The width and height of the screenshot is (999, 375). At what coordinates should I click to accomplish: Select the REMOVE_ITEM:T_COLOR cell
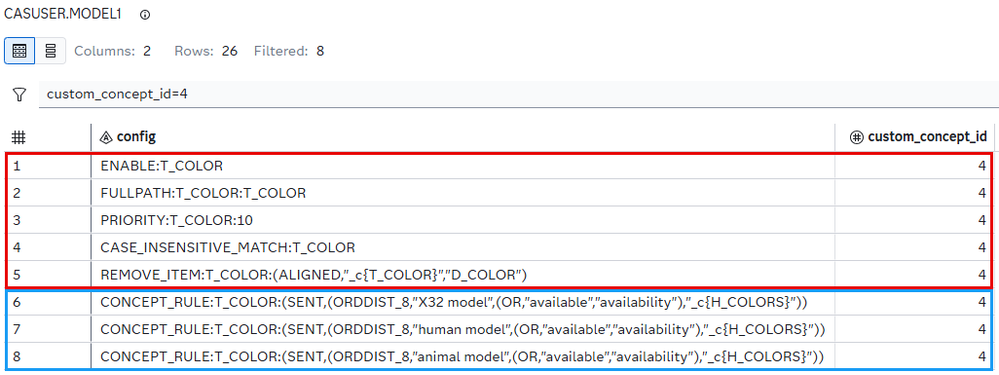click(x=463, y=275)
